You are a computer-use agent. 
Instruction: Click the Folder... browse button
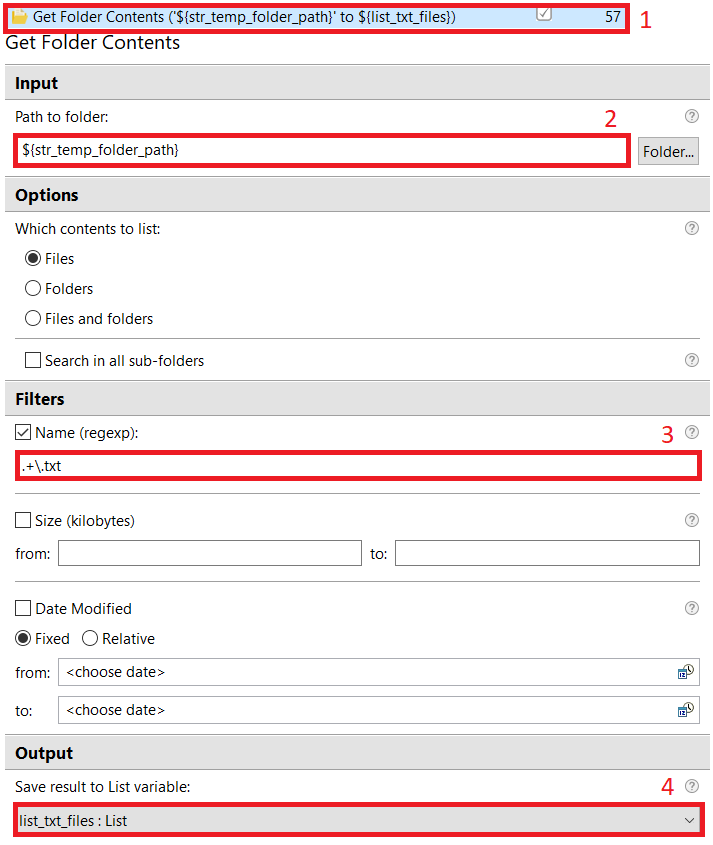668,151
